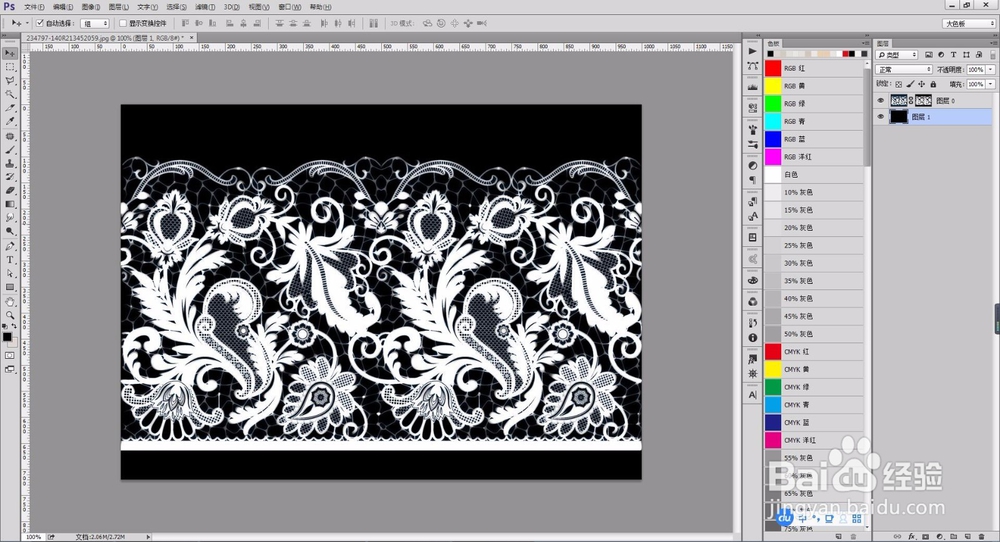Click the opacity 100% value field
Screen dimensions: 1000x542
(975, 70)
